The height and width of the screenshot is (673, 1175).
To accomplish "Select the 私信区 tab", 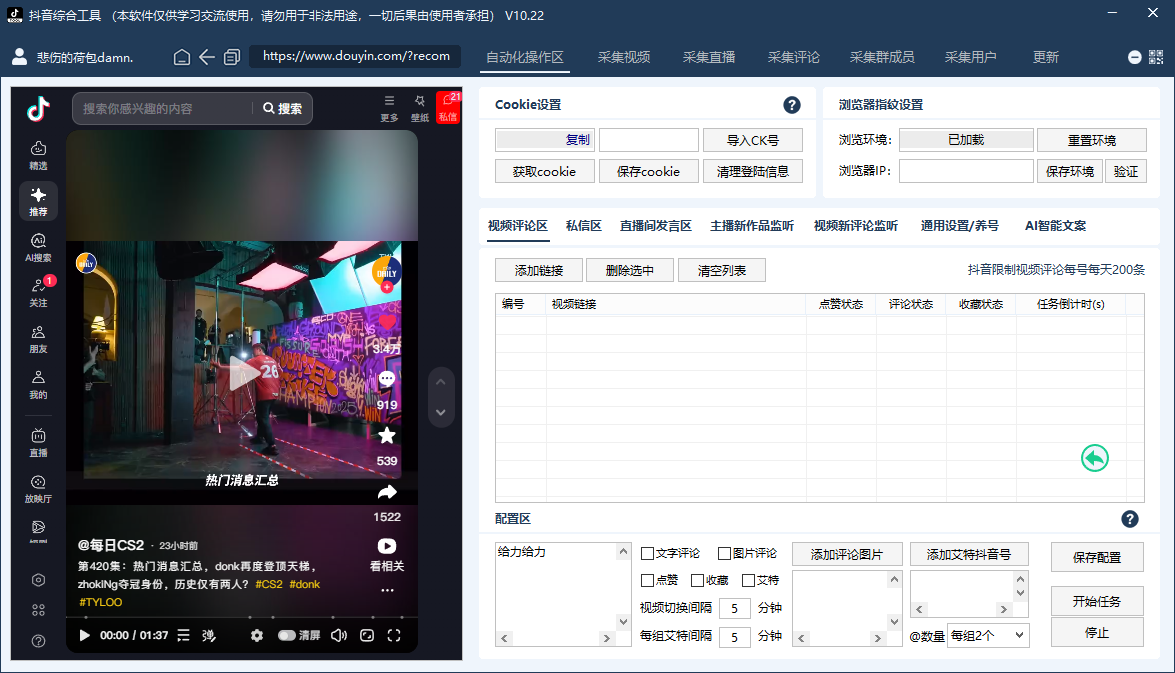I will tap(583, 226).
